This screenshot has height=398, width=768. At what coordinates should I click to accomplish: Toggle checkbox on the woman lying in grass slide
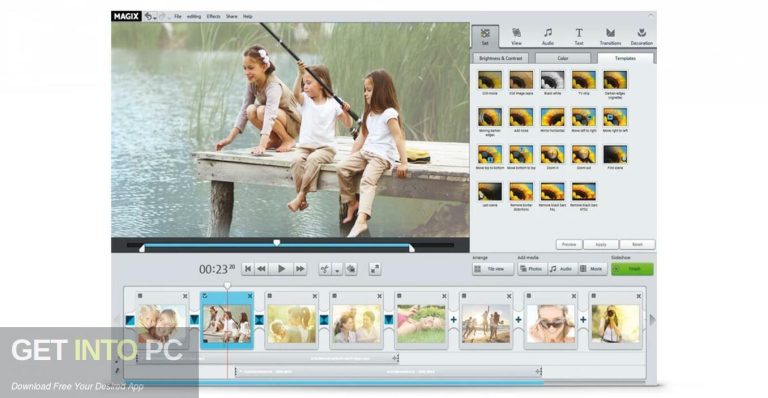[x=399, y=296]
